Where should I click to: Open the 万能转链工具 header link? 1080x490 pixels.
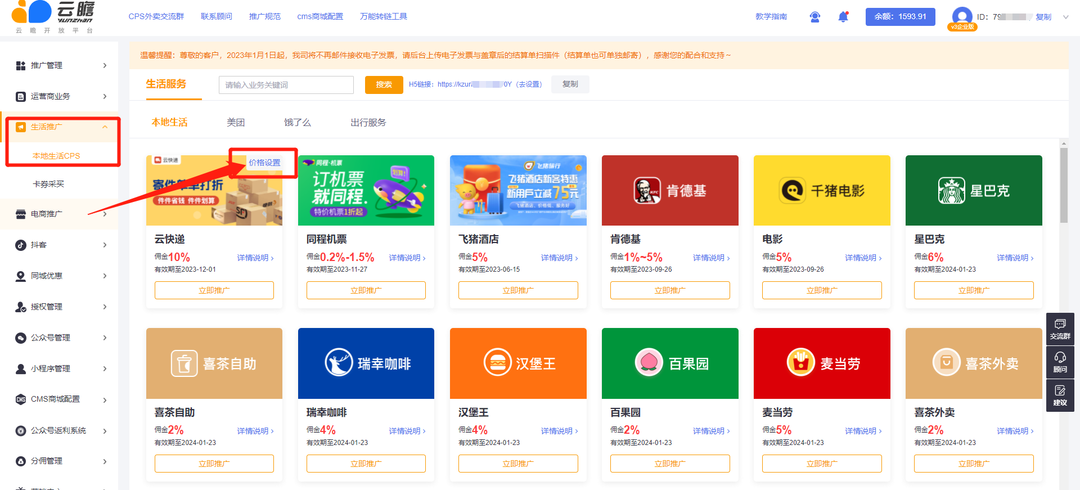tap(384, 16)
